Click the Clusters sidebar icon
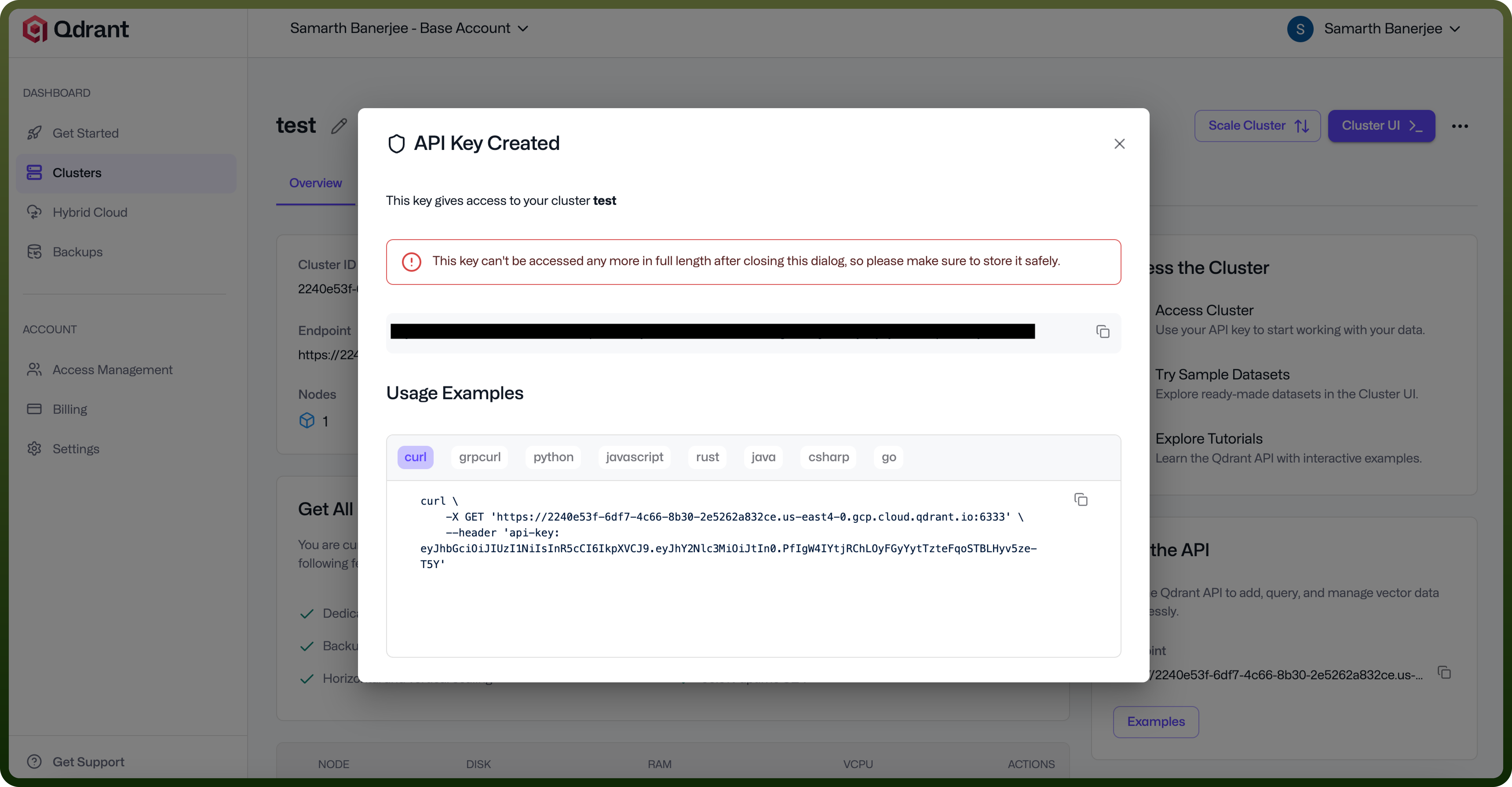Image resolution: width=1512 pixels, height=787 pixels. pyautogui.click(x=34, y=173)
